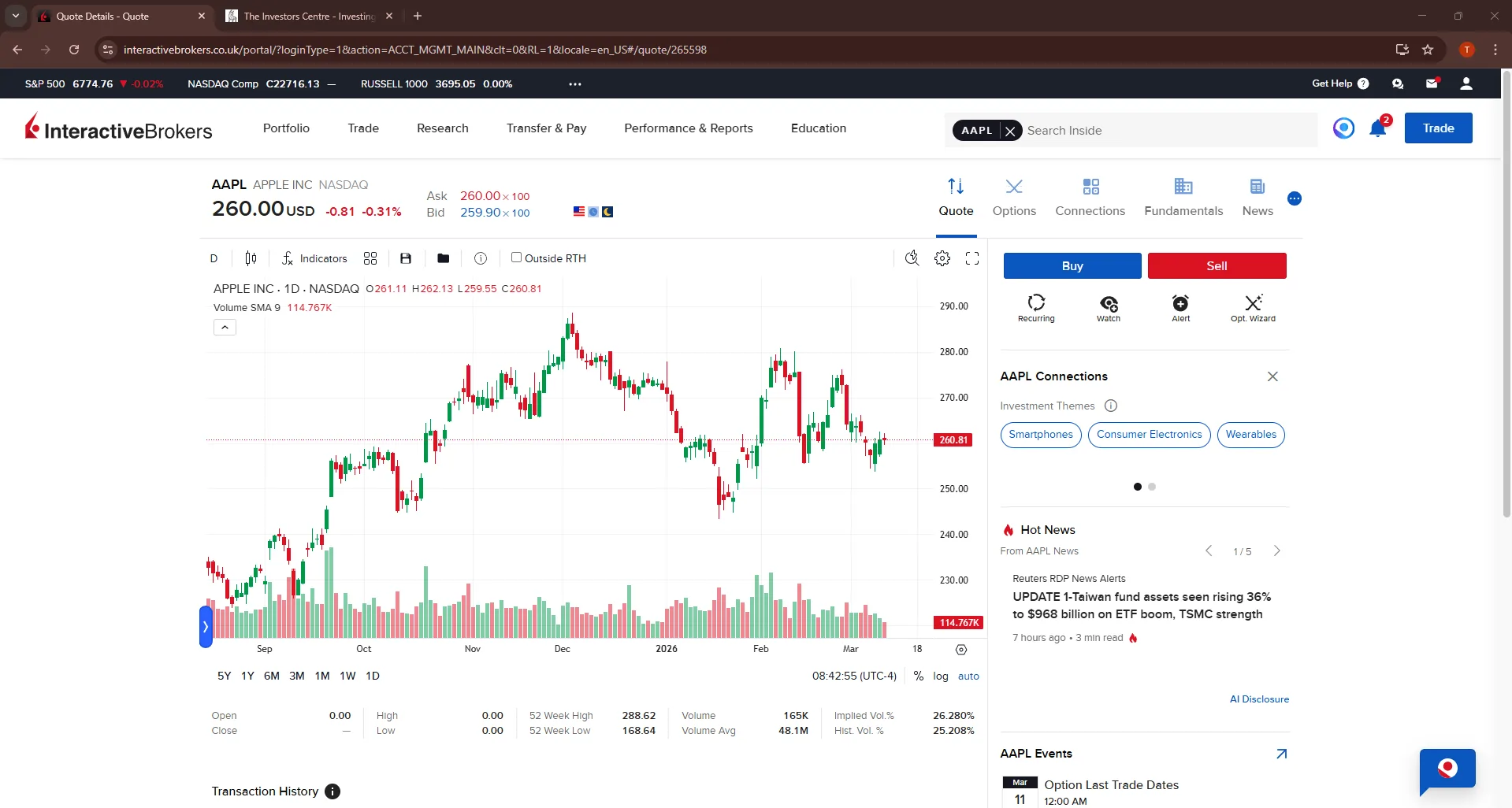The image size is (1512, 808).
Task: Click the blue Trade button in header
Action: (1438, 128)
